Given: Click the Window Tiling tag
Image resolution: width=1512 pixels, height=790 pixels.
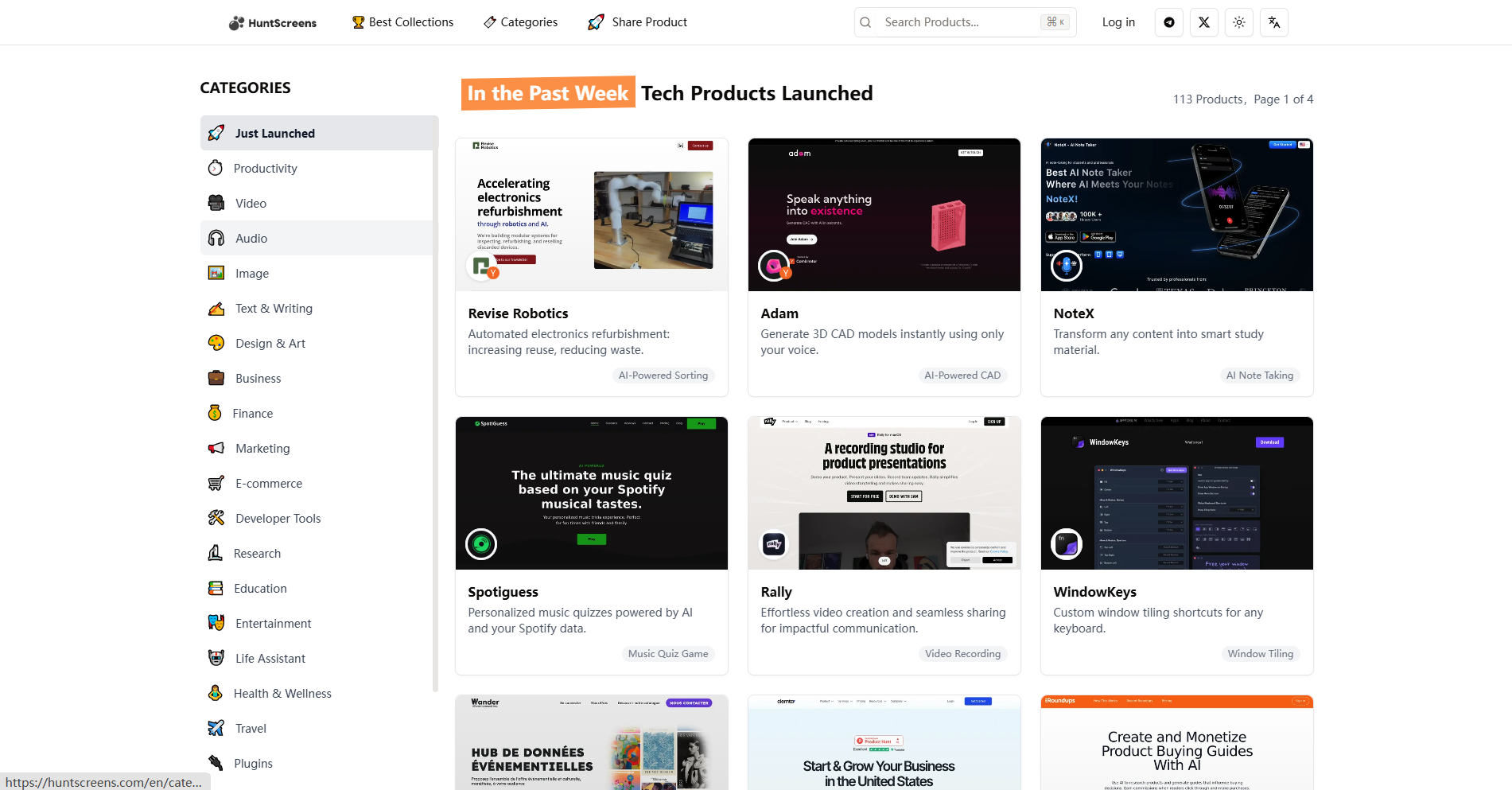Looking at the screenshot, I should coord(1261,654).
